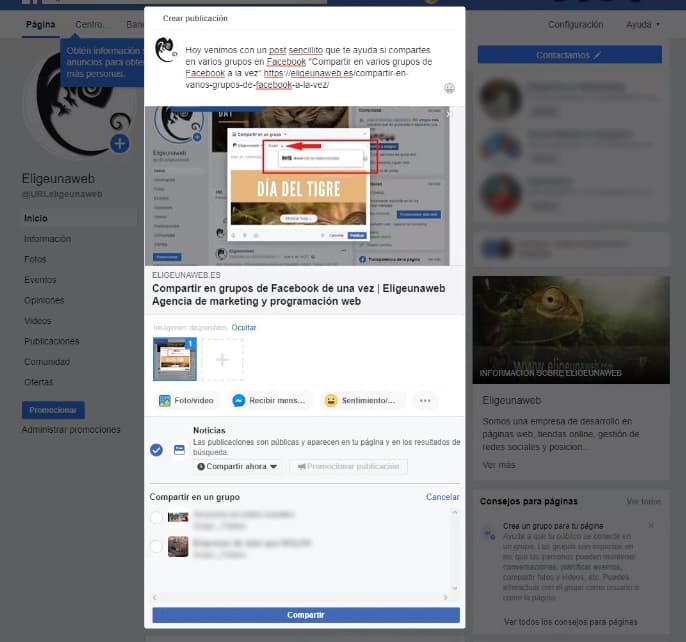This screenshot has height=642, width=686.
Task: Click the plus badge on profile picture
Action: point(120,144)
